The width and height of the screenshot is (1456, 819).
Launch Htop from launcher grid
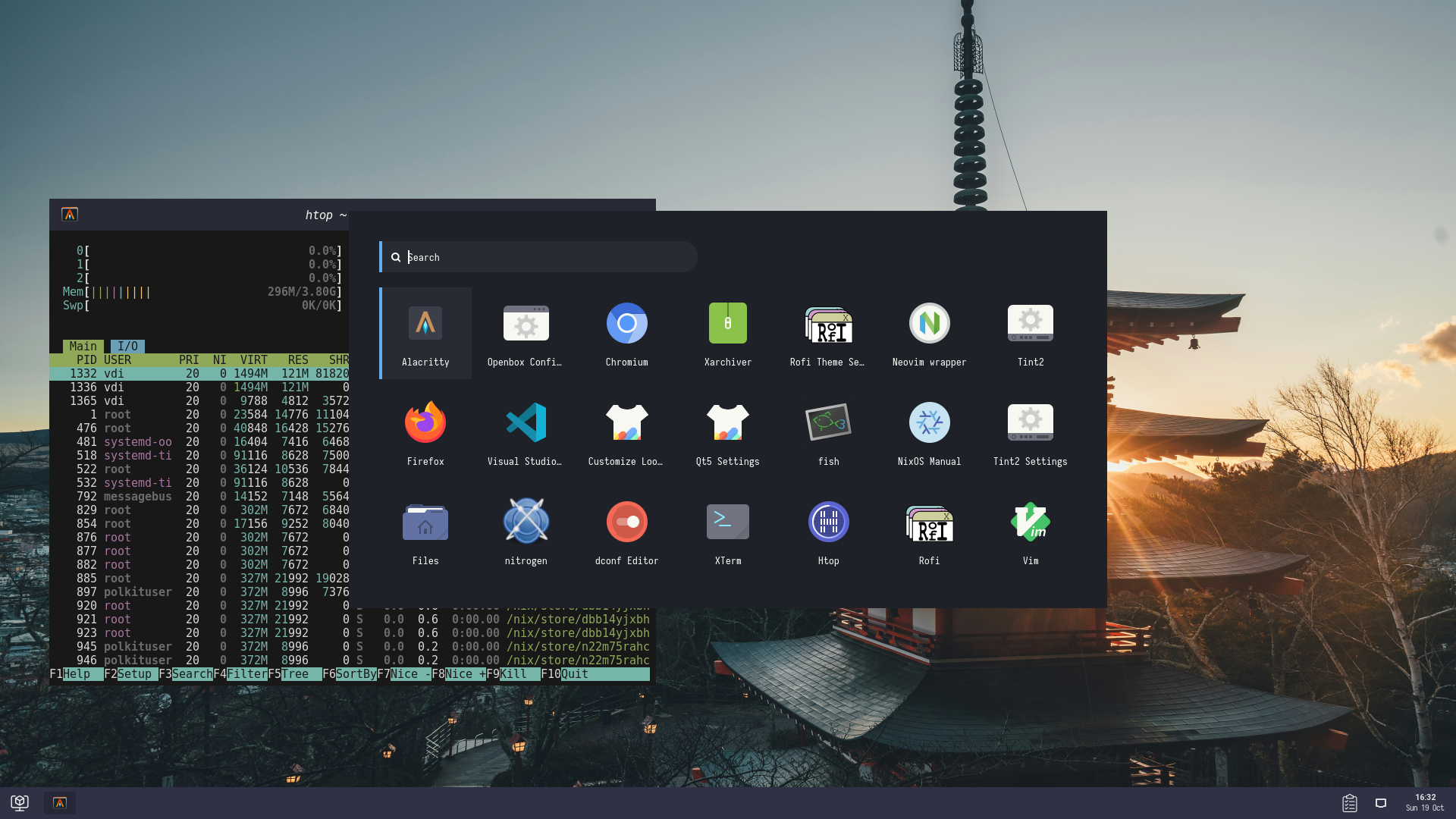[828, 532]
